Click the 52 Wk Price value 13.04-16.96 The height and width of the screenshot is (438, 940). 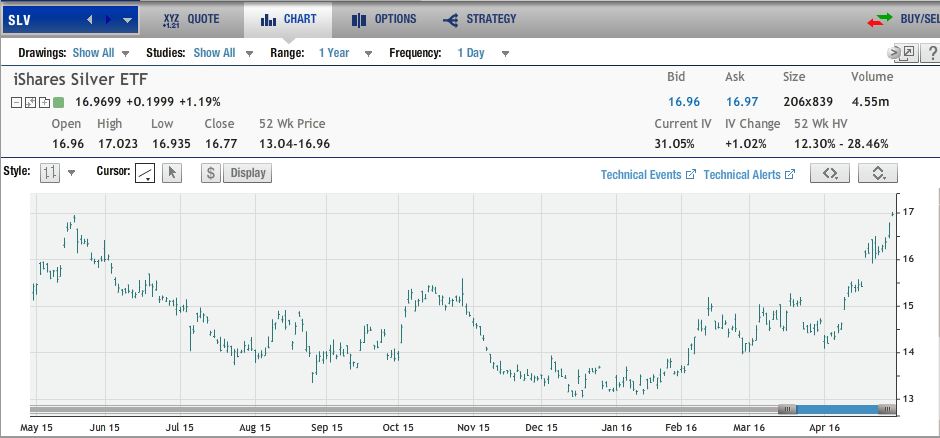click(294, 144)
